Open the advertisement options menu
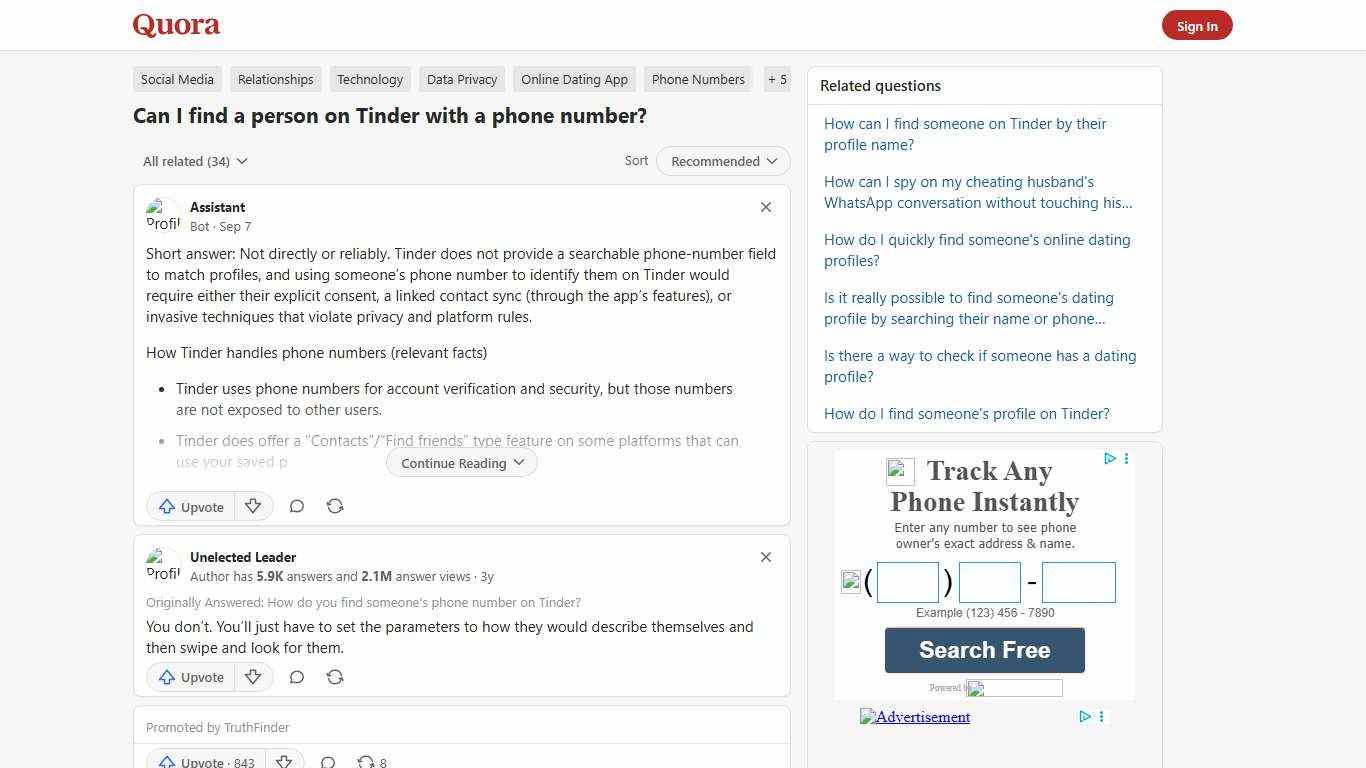1366x768 pixels. pos(1126,459)
